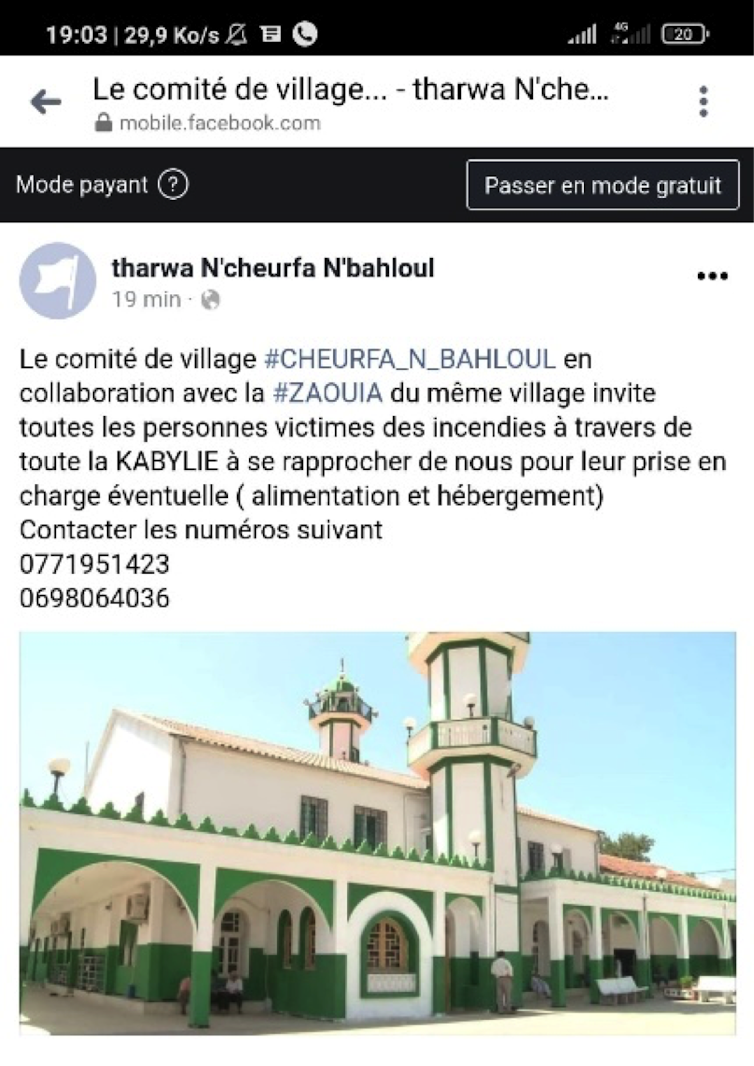754x1066 pixels.
Task: Tap the padlock icon beside mobile.facebook.com
Action: [x=103, y=122]
